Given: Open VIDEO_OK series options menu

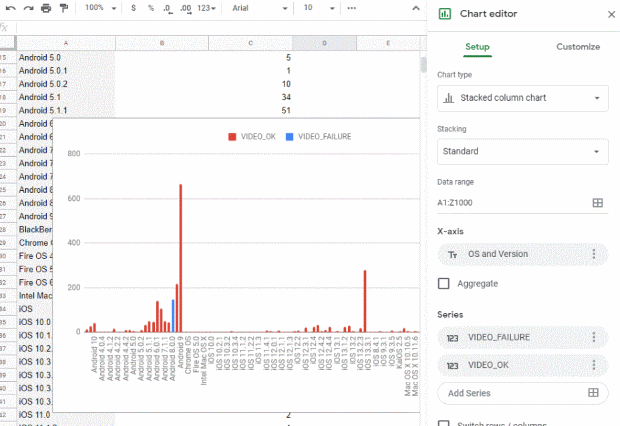Looking at the screenshot, I should click(594, 365).
